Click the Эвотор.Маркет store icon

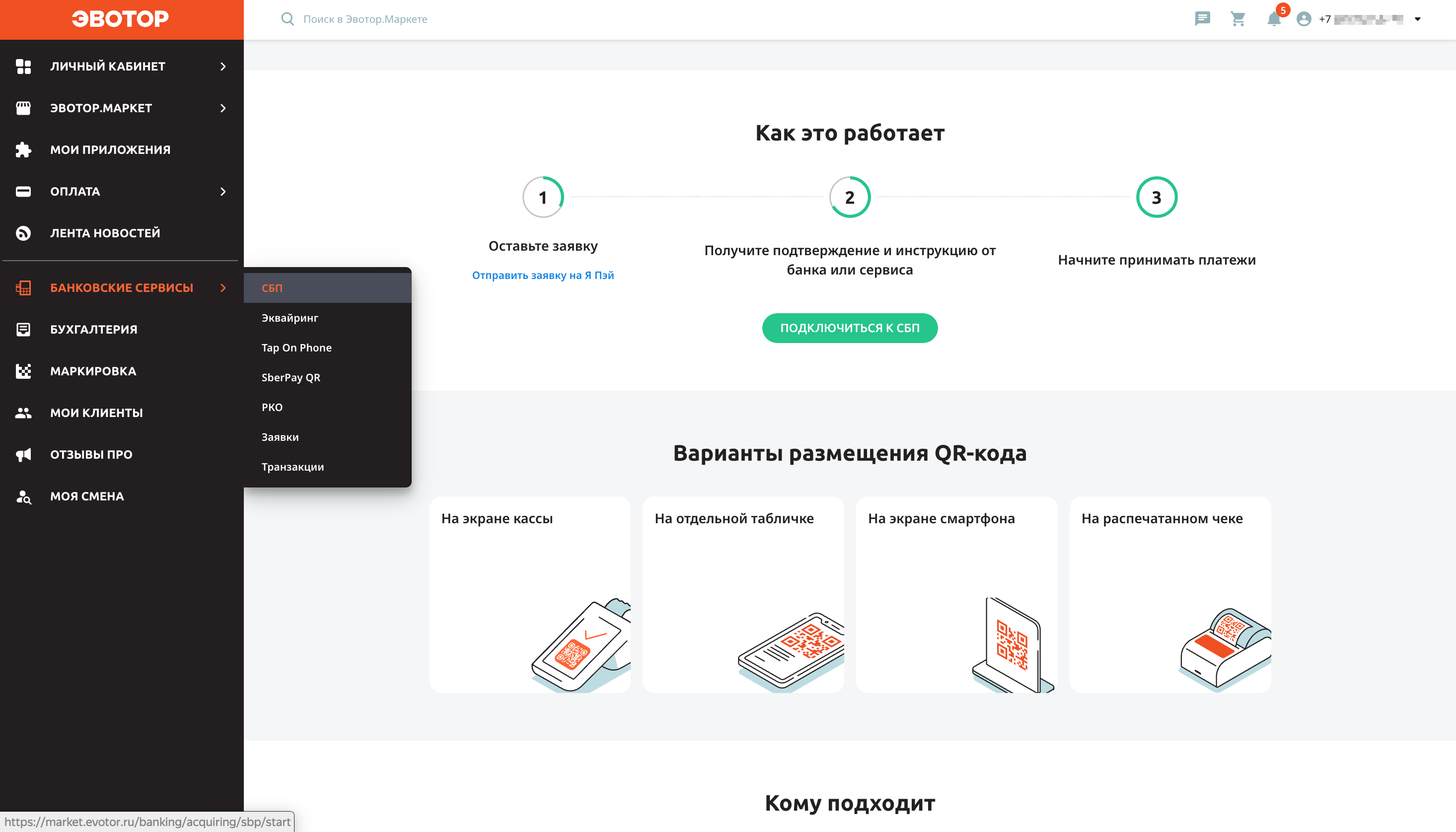click(23, 108)
